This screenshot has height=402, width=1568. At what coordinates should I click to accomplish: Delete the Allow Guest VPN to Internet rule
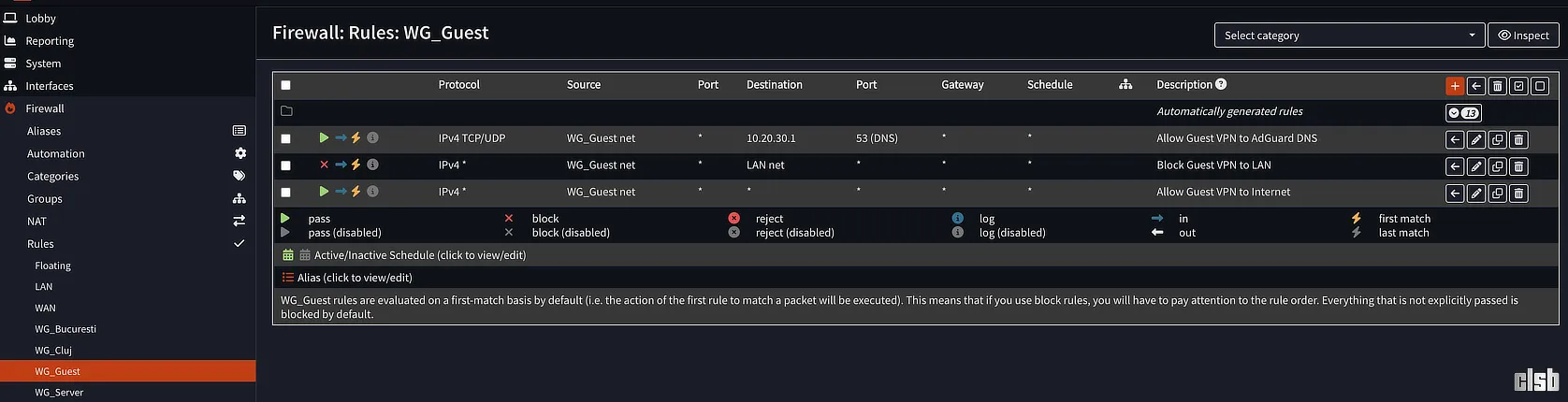[x=1518, y=194]
